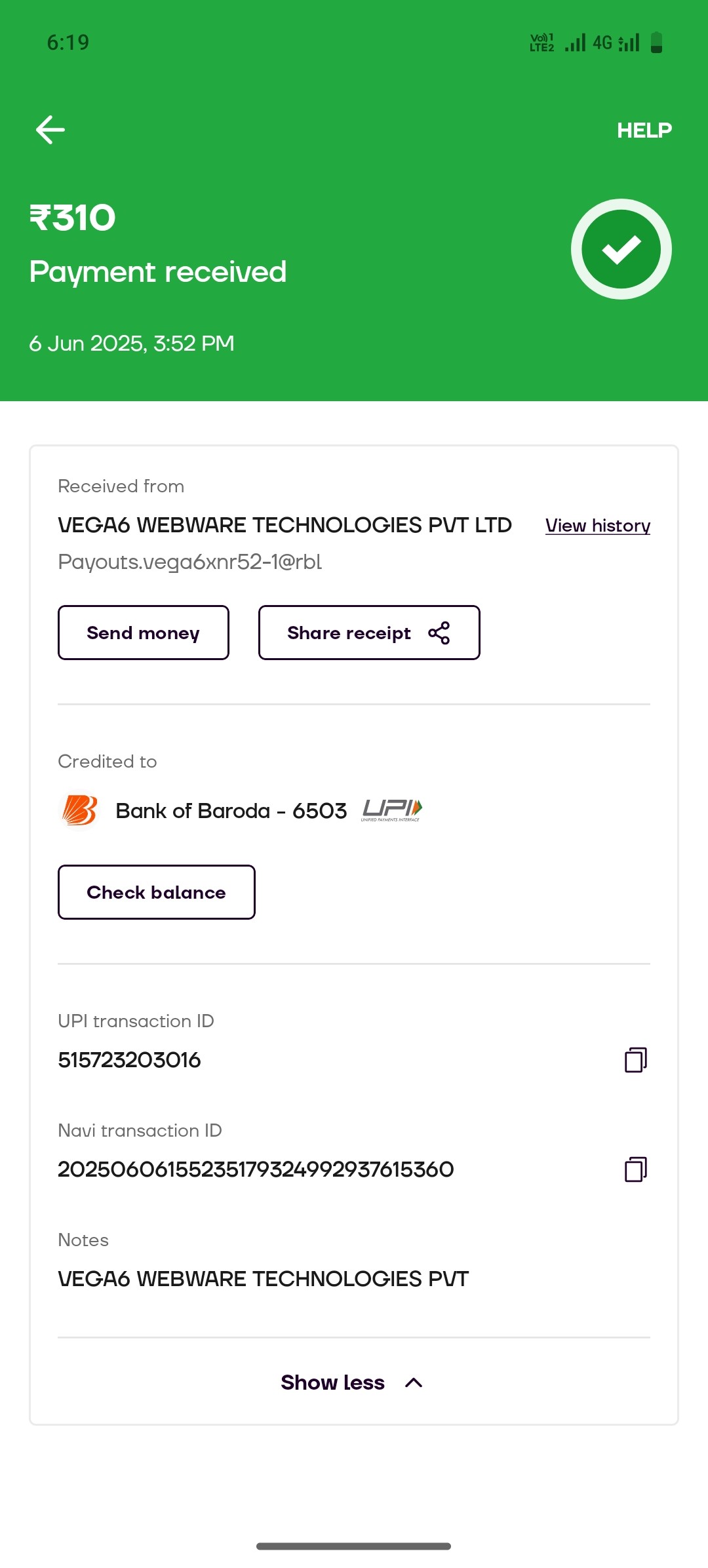Open the HELP option

(644, 130)
